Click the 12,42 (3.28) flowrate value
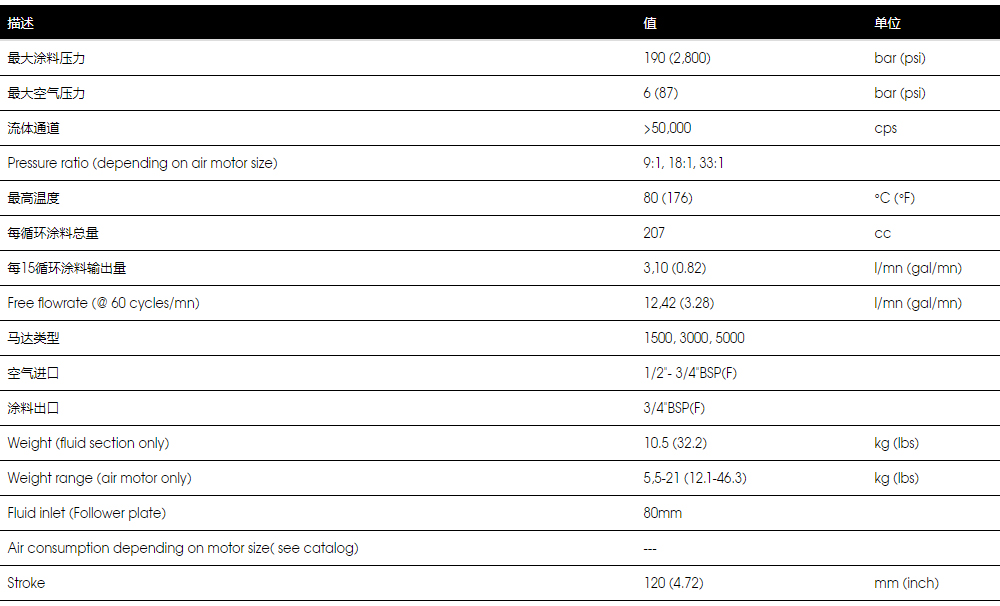This screenshot has height=606, width=1000. coord(679,303)
